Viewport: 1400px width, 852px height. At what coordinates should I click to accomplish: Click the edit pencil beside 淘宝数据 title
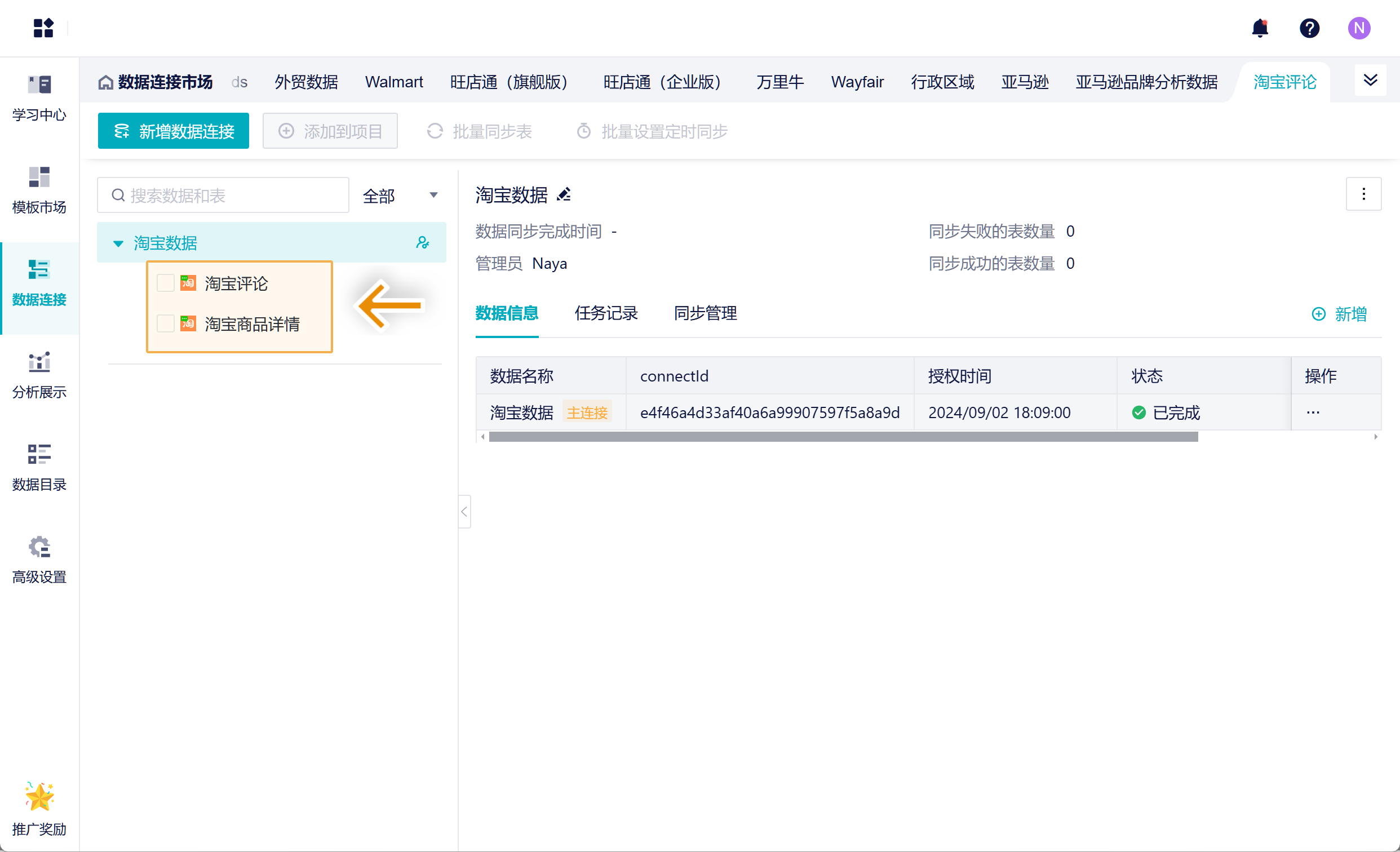564,195
